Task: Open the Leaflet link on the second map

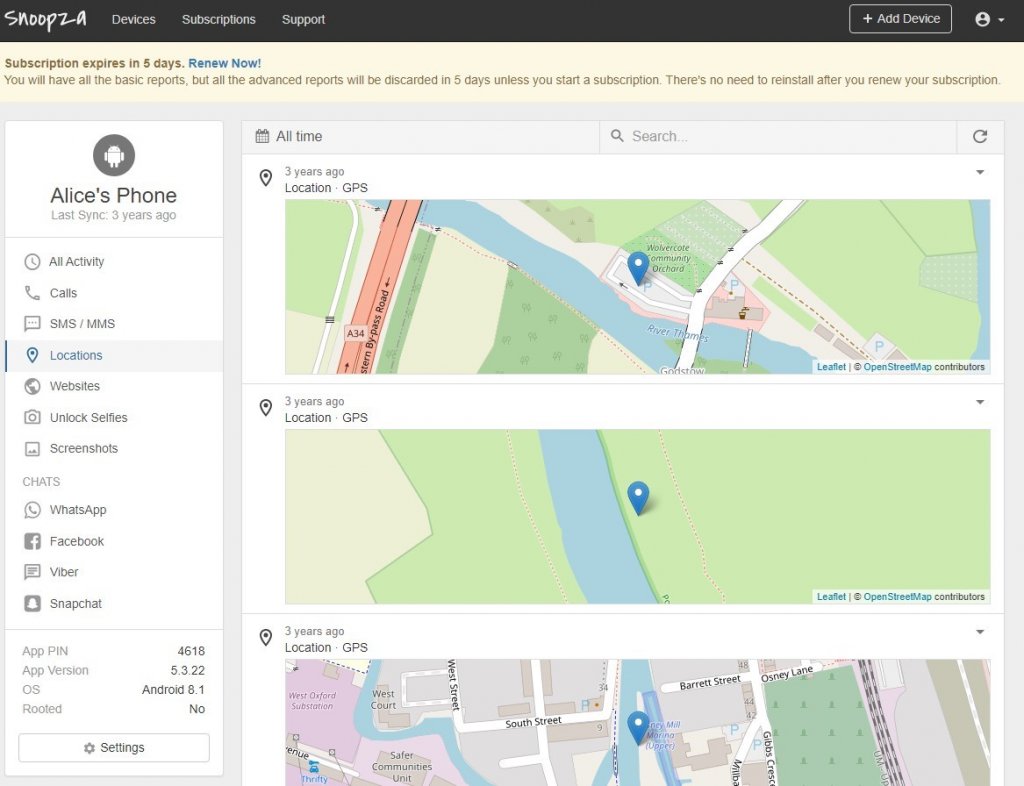Action: pyautogui.click(x=831, y=597)
